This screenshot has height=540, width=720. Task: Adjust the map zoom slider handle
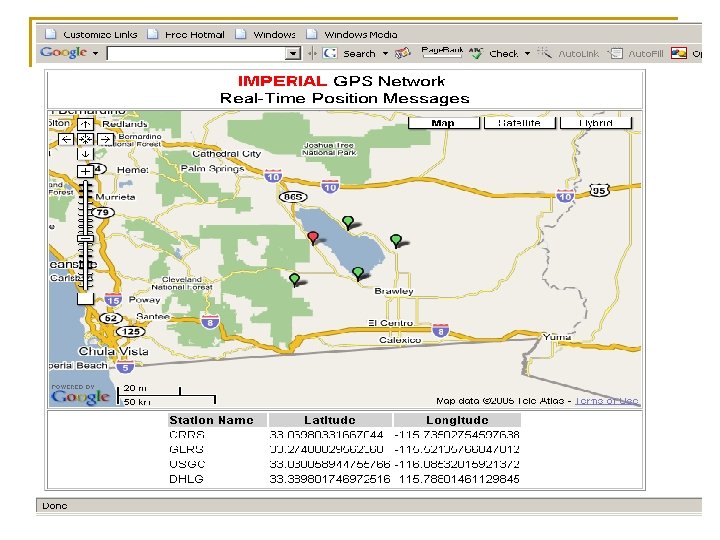(85, 238)
